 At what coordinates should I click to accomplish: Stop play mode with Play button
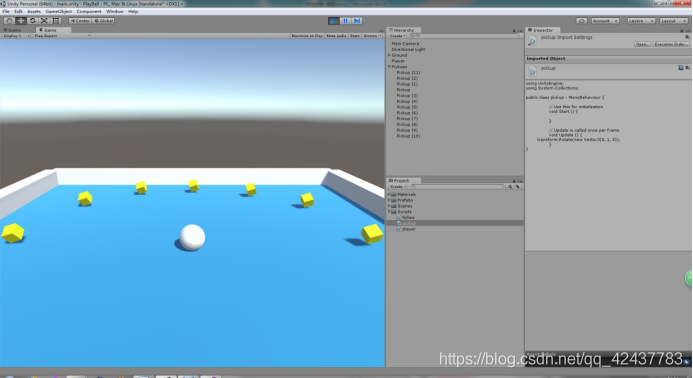(334, 21)
